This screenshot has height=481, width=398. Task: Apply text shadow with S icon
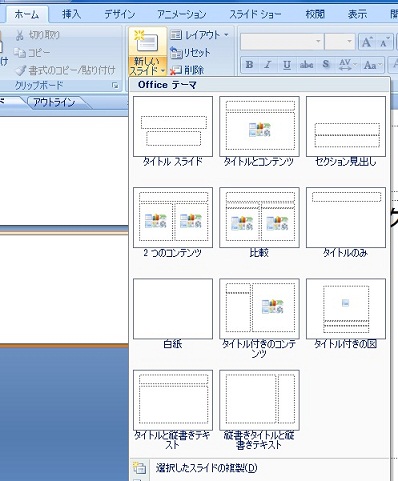326,64
